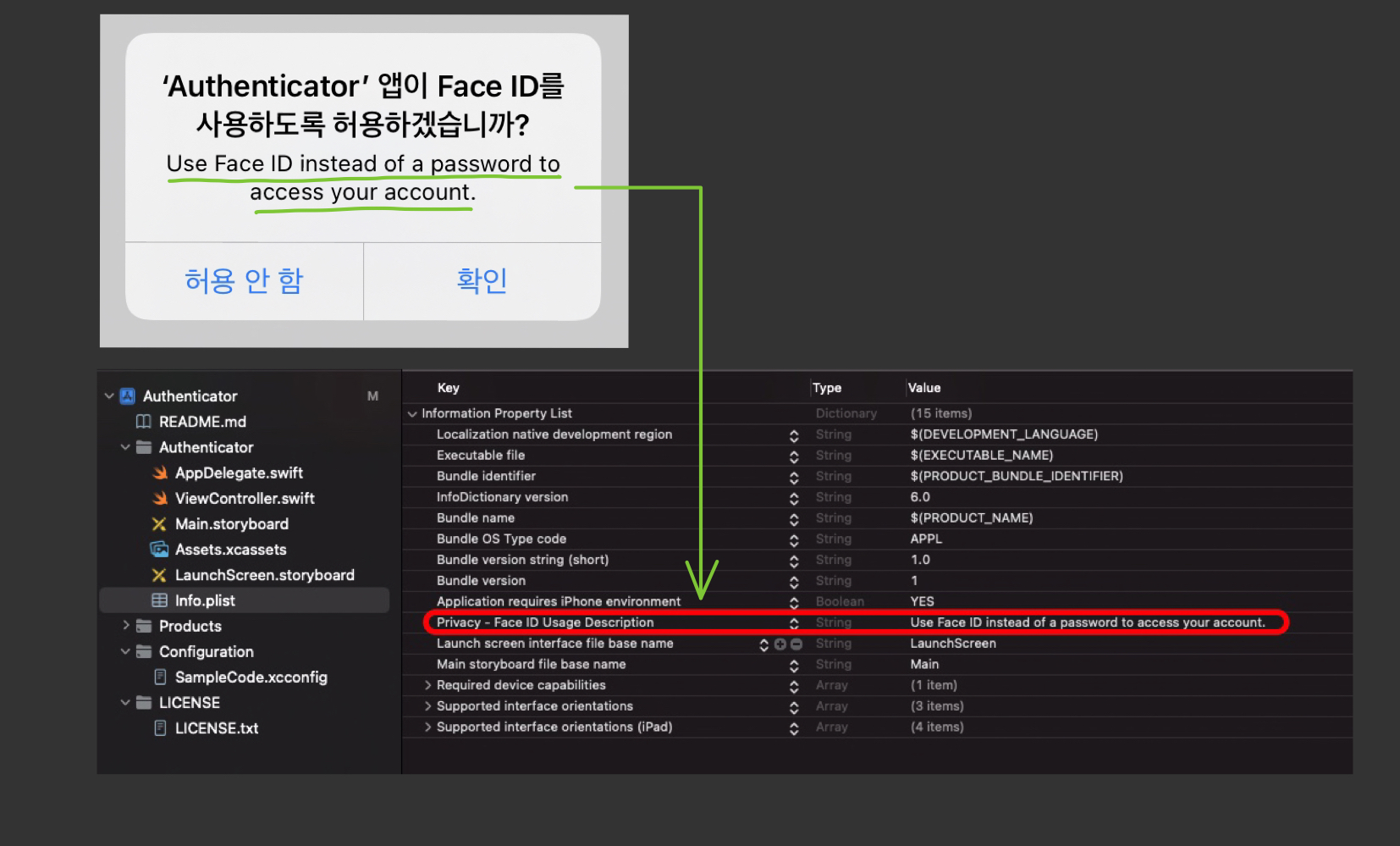The image size is (1400, 846).
Task: Click the Authenticator group folder icon
Action: coord(144,447)
